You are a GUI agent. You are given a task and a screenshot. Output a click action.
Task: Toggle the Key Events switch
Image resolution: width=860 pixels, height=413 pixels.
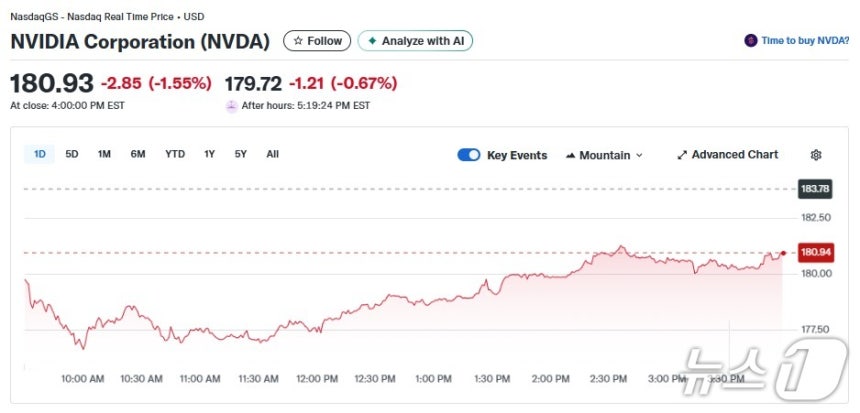(x=468, y=155)
